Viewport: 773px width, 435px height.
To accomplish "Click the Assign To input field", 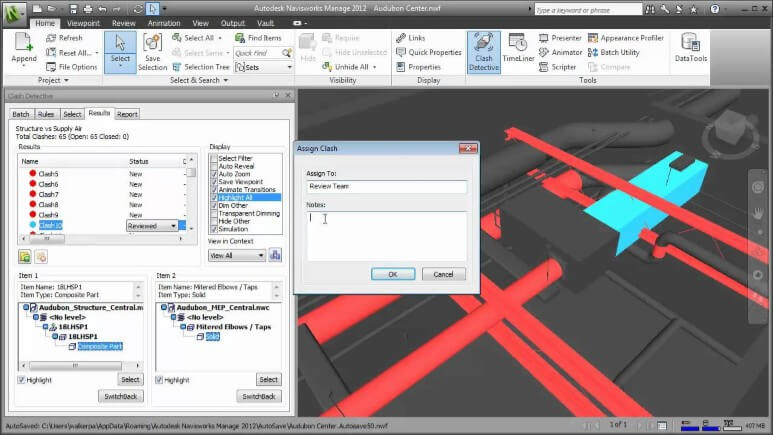I will pyautogui.click(x=386, y=186).
